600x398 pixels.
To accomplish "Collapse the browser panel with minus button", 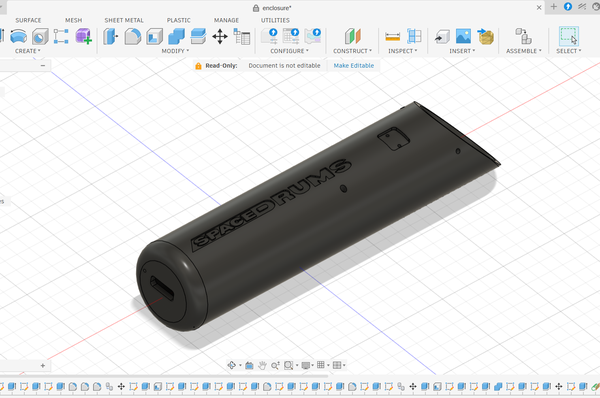I will pos(43,65).
